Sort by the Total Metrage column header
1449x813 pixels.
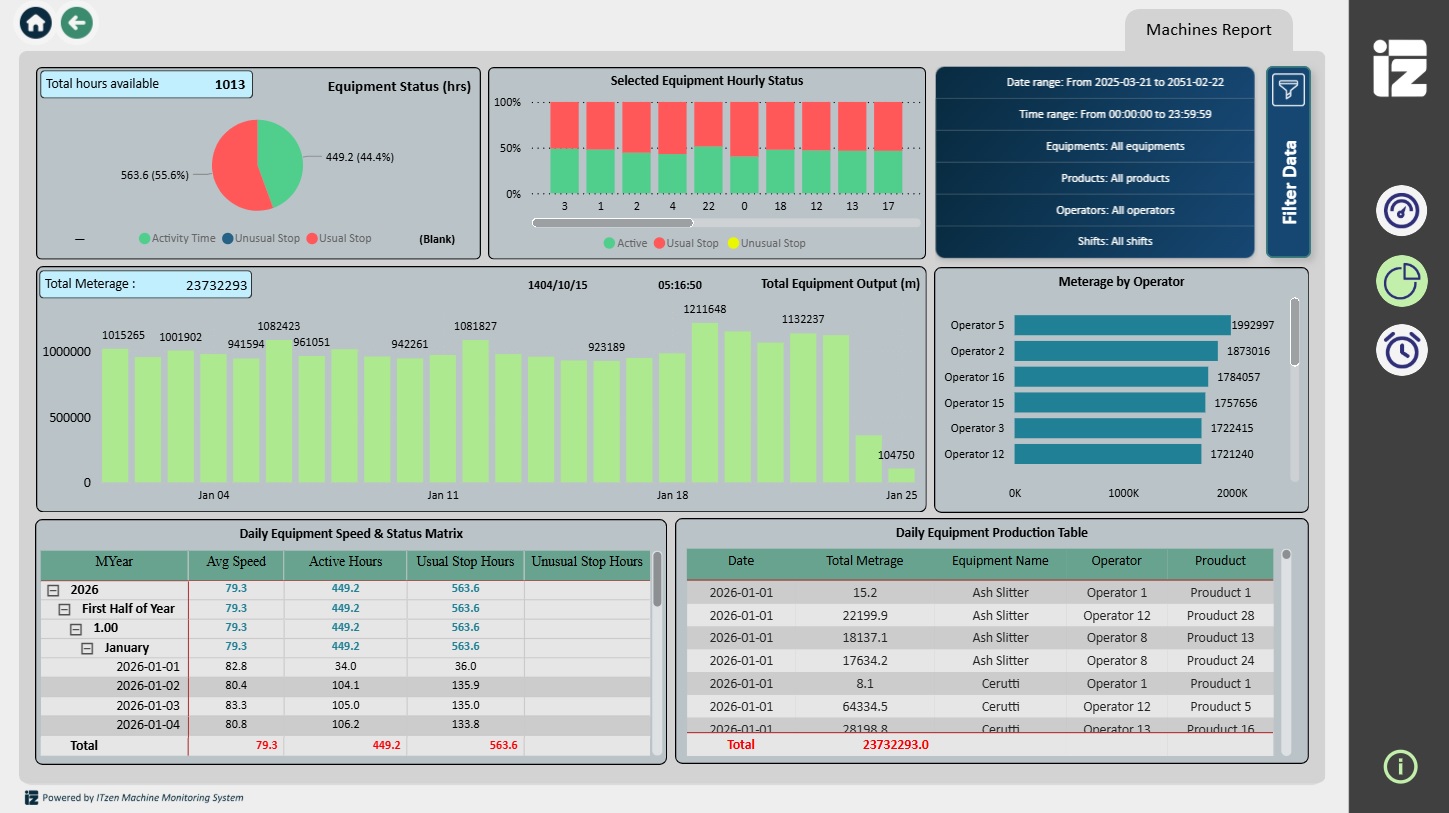point(864,561)
